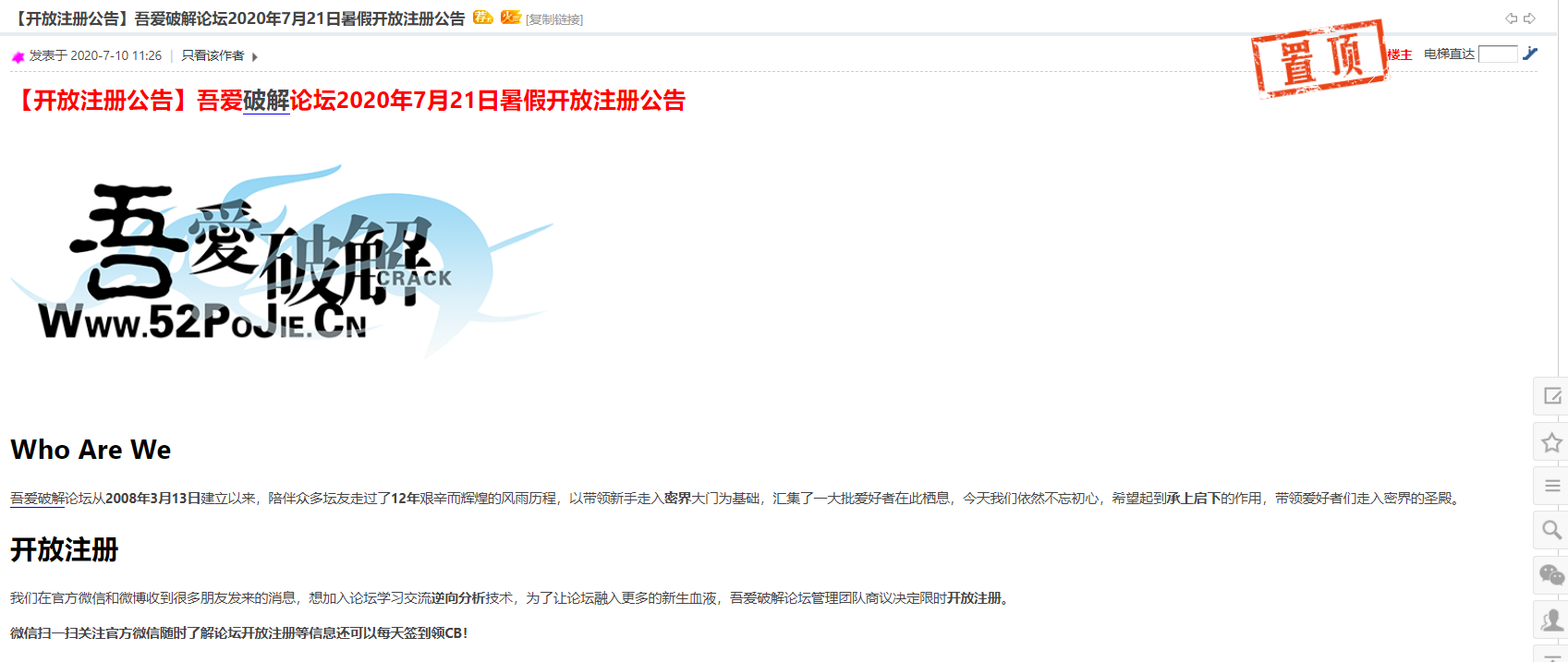Click the [复制链接] copy link
The width and height of the screenshot is (1568, 662).
pyautogui.click(x=554, y=19)
